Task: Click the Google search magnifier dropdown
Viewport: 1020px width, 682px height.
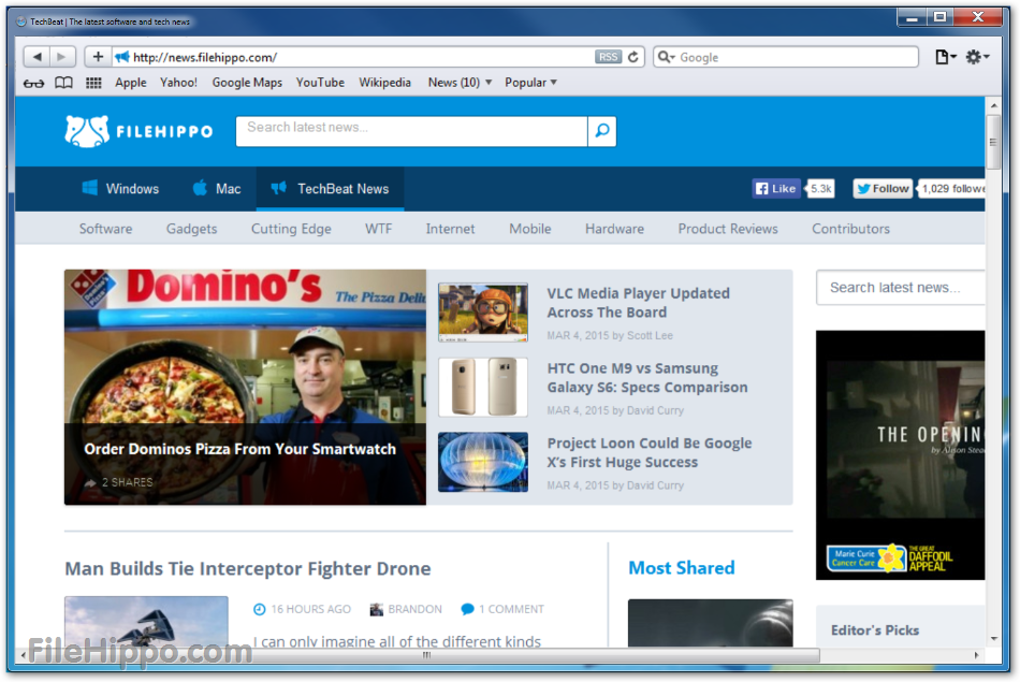Action: coord(666,57)
